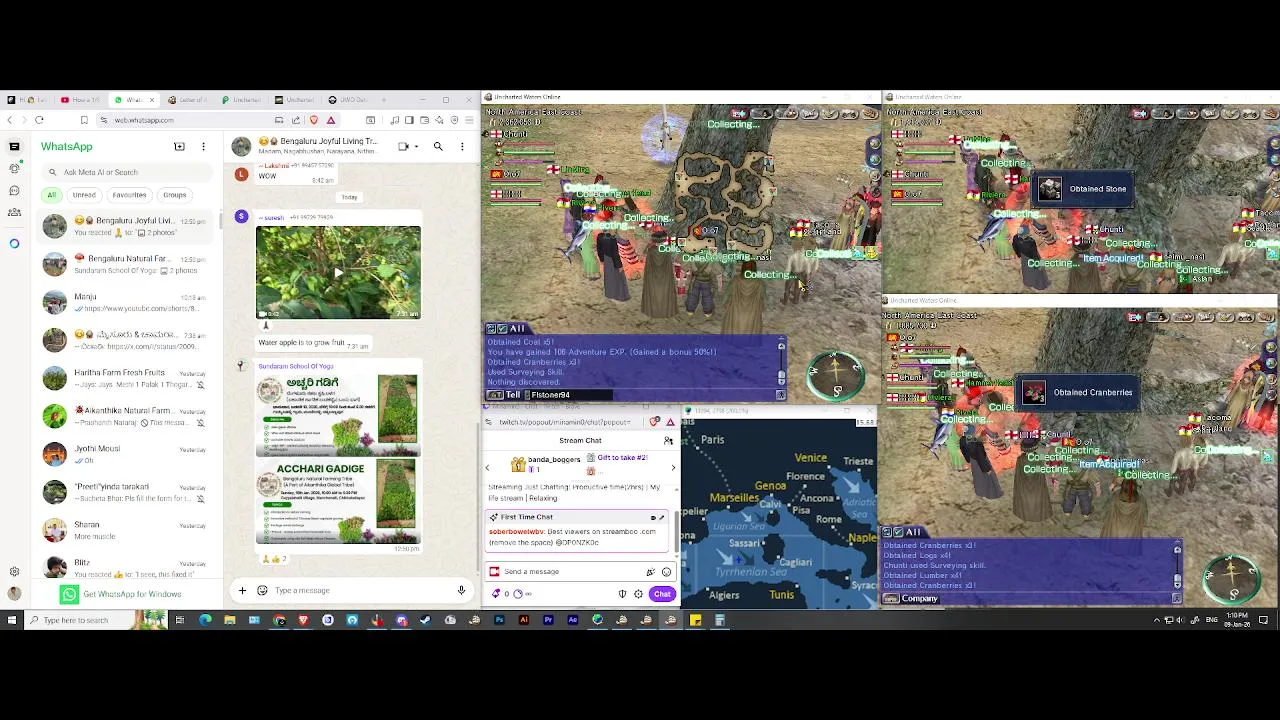Screen dimensions: 1280x720
Task: Start video call in chat header
Action: click(x=404, y=147)
